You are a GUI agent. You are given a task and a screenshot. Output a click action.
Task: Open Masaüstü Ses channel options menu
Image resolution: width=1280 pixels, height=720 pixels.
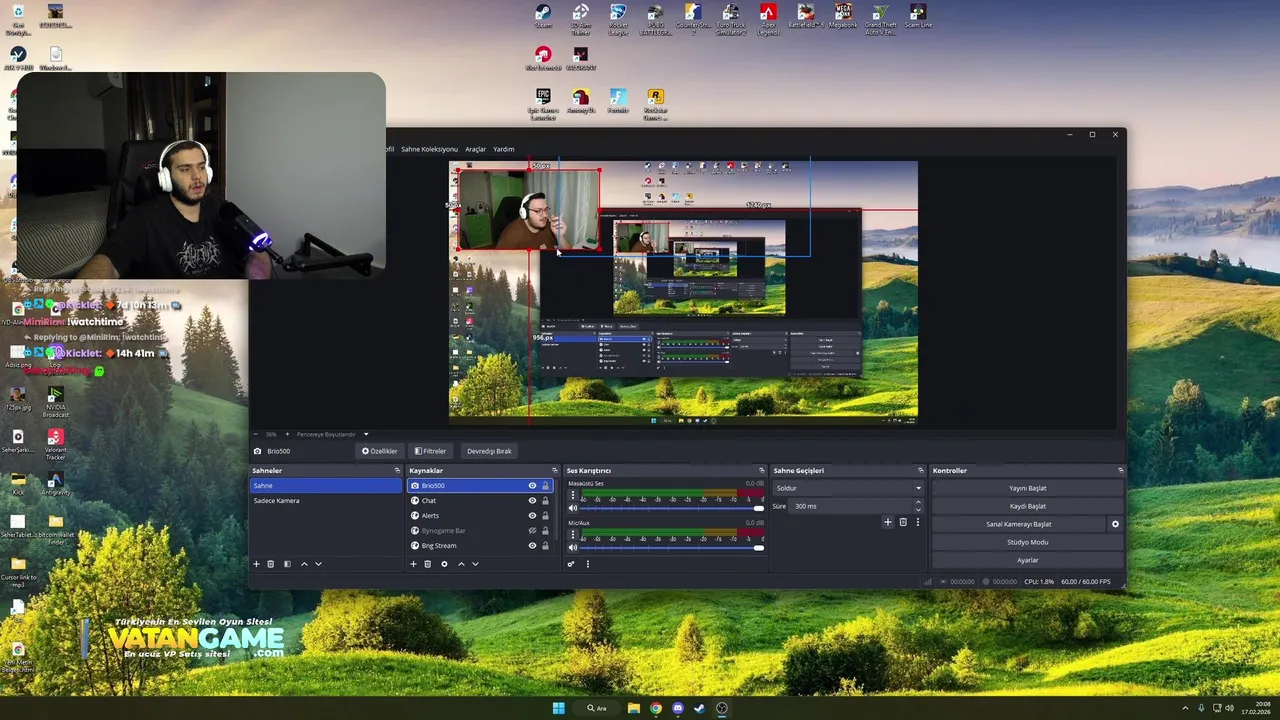click(x=572, y=496)
